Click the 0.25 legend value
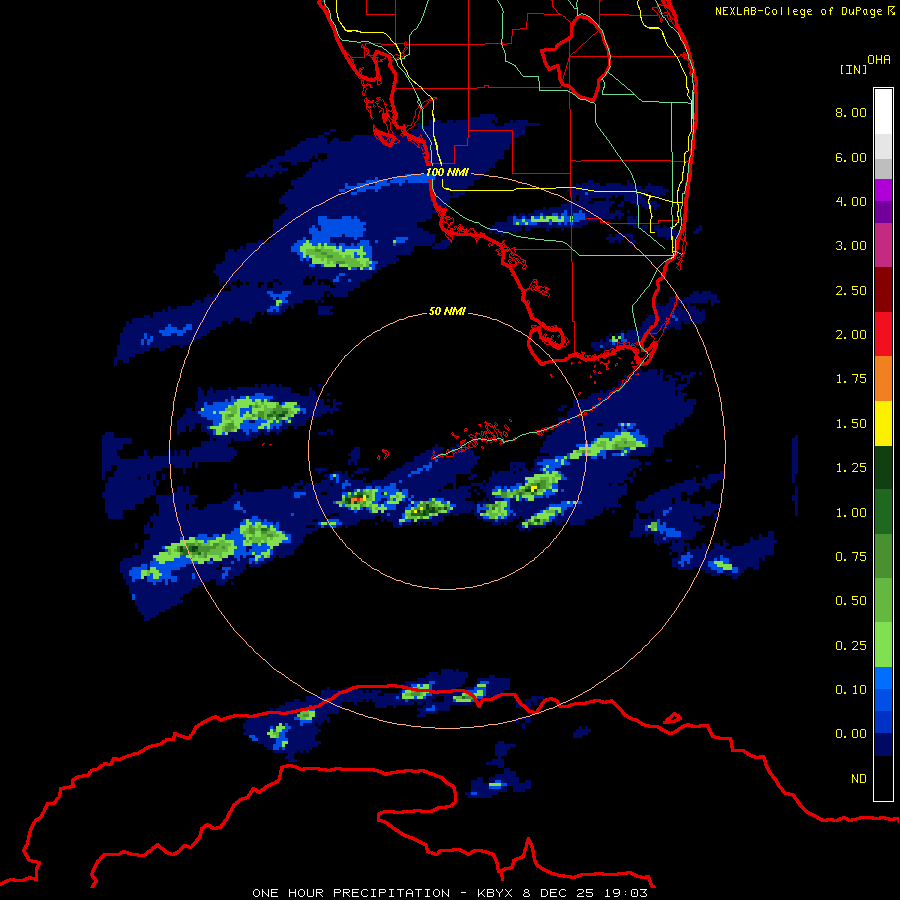900x900 pixels. [x=851, y=646]
